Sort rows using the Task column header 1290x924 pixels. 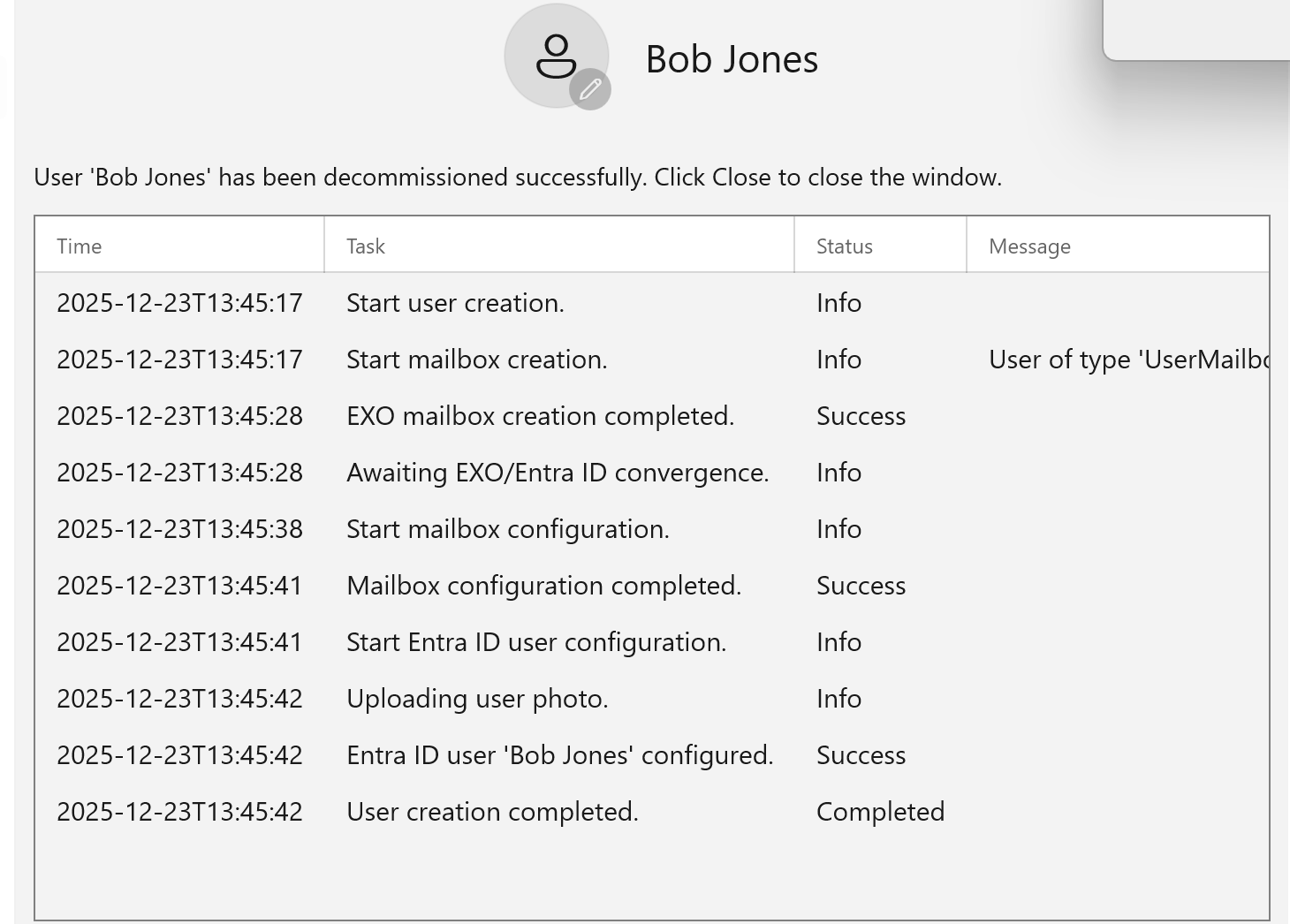[x=366, y=246]
